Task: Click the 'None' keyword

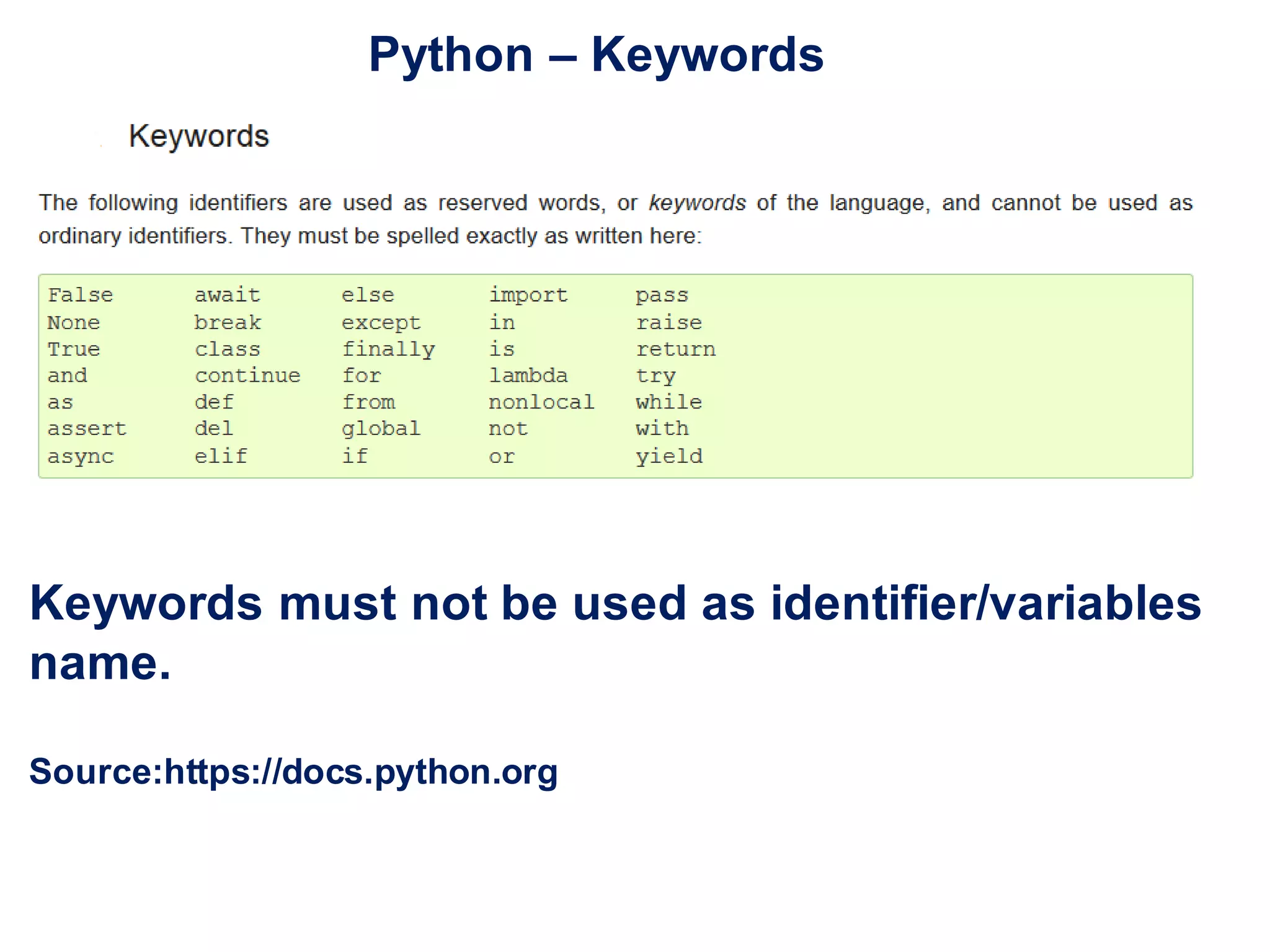Action: 74,322
